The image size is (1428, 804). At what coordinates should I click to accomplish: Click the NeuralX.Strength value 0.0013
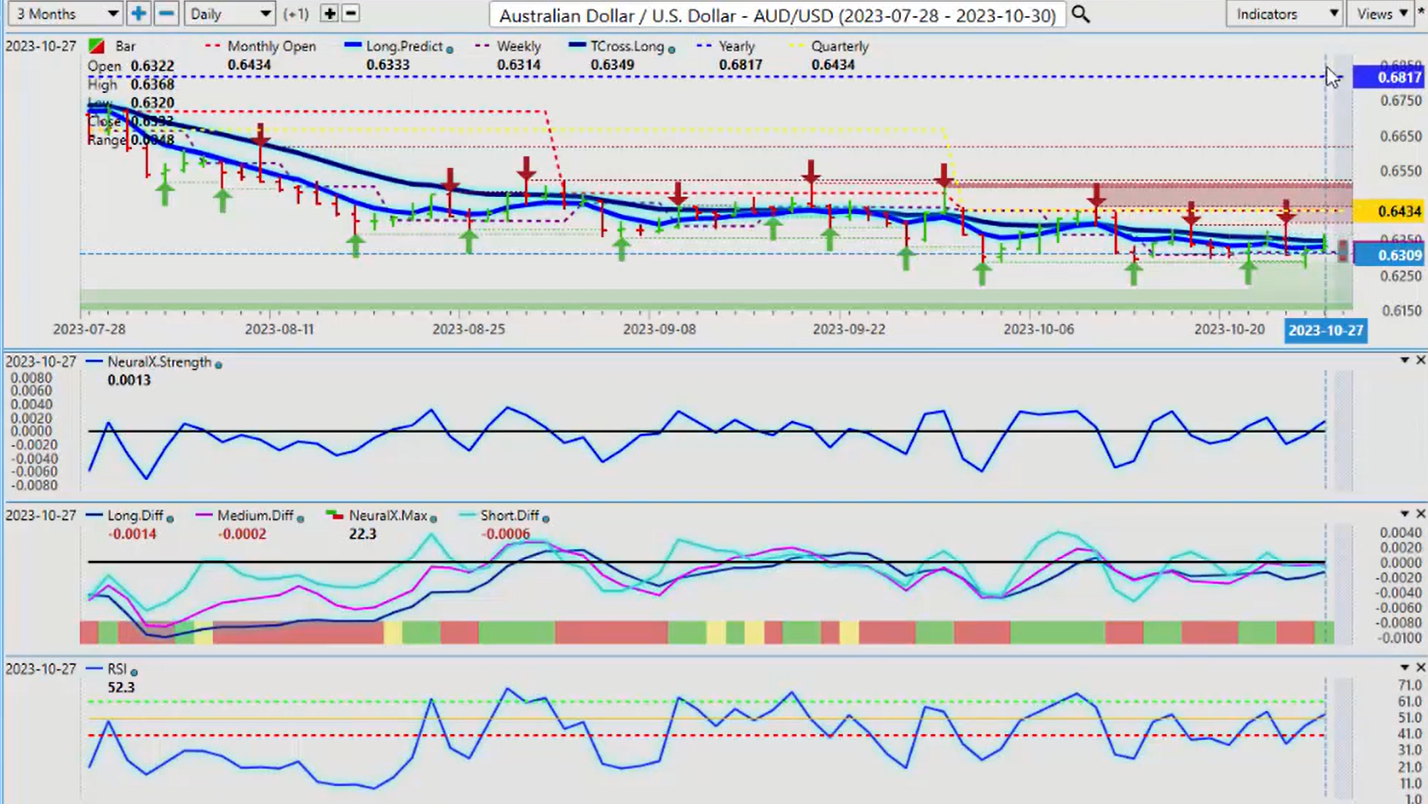(129, 381)
